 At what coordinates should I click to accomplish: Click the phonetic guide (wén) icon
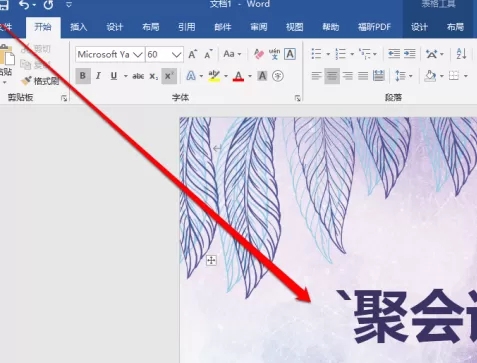click(274, 54)
